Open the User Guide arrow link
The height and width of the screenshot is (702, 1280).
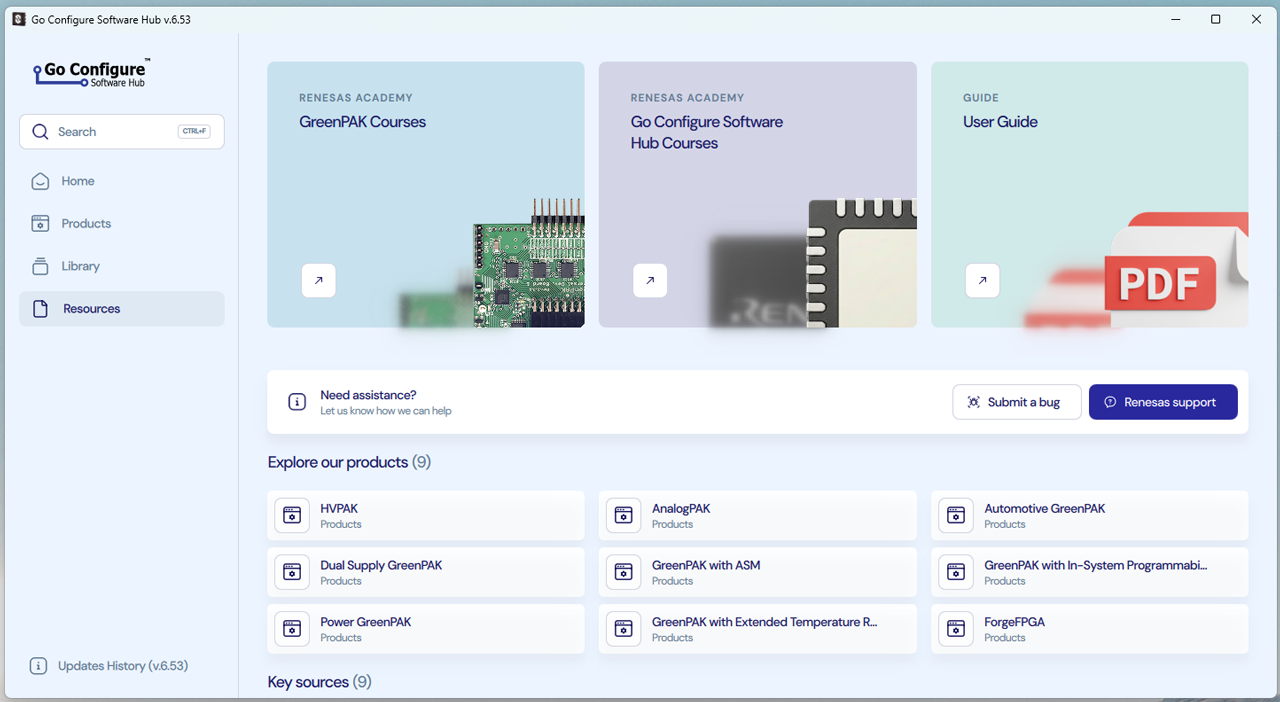coord(982,281)
